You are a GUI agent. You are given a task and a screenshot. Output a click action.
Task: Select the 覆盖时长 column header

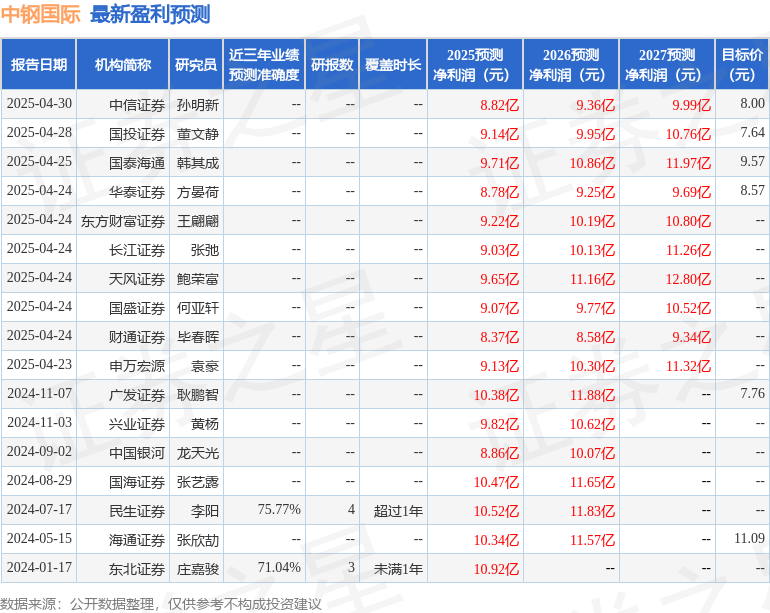pyautogui.click(x=393, y=64)
